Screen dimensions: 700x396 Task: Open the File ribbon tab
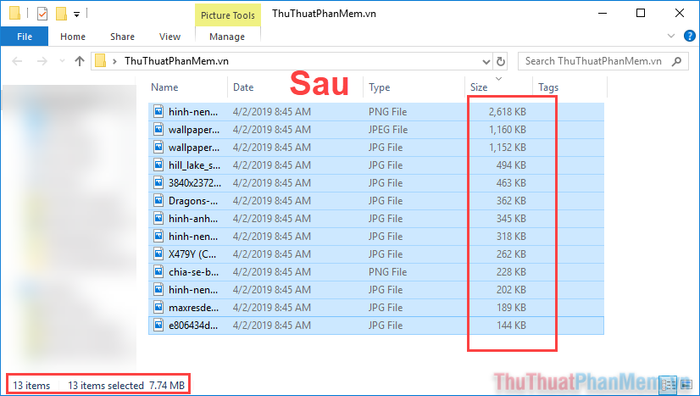point(24,37)
